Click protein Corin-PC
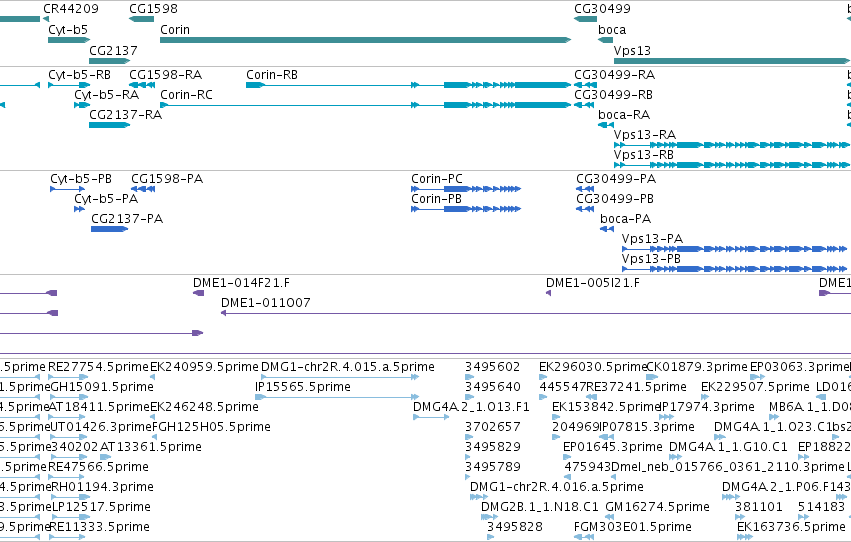The width and height of the screenshot is (851, 542). pyautogui.click(x=466, y=189)
